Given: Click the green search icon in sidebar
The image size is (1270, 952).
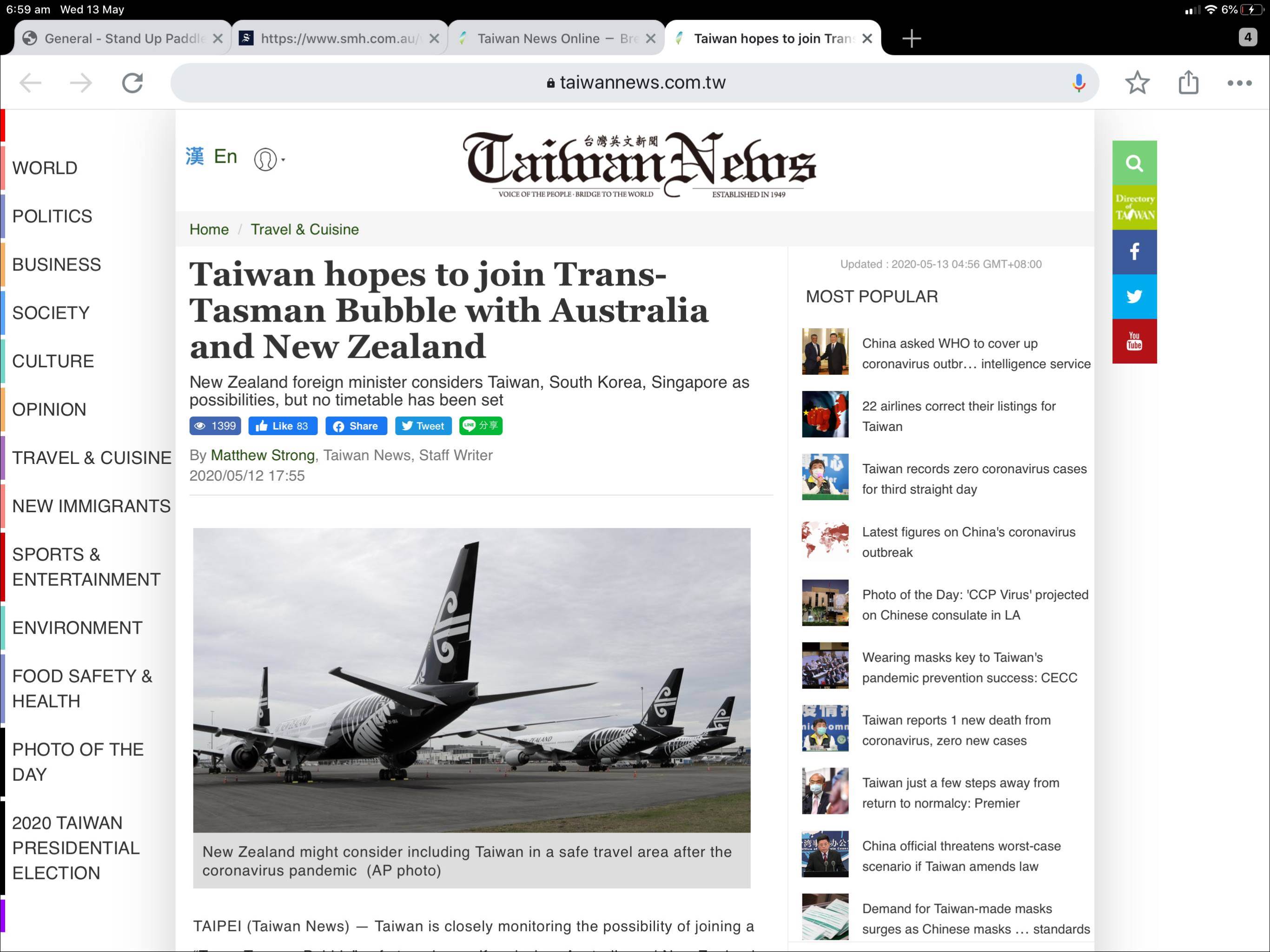Looking at the screenshot, I should click(1134, 163).
